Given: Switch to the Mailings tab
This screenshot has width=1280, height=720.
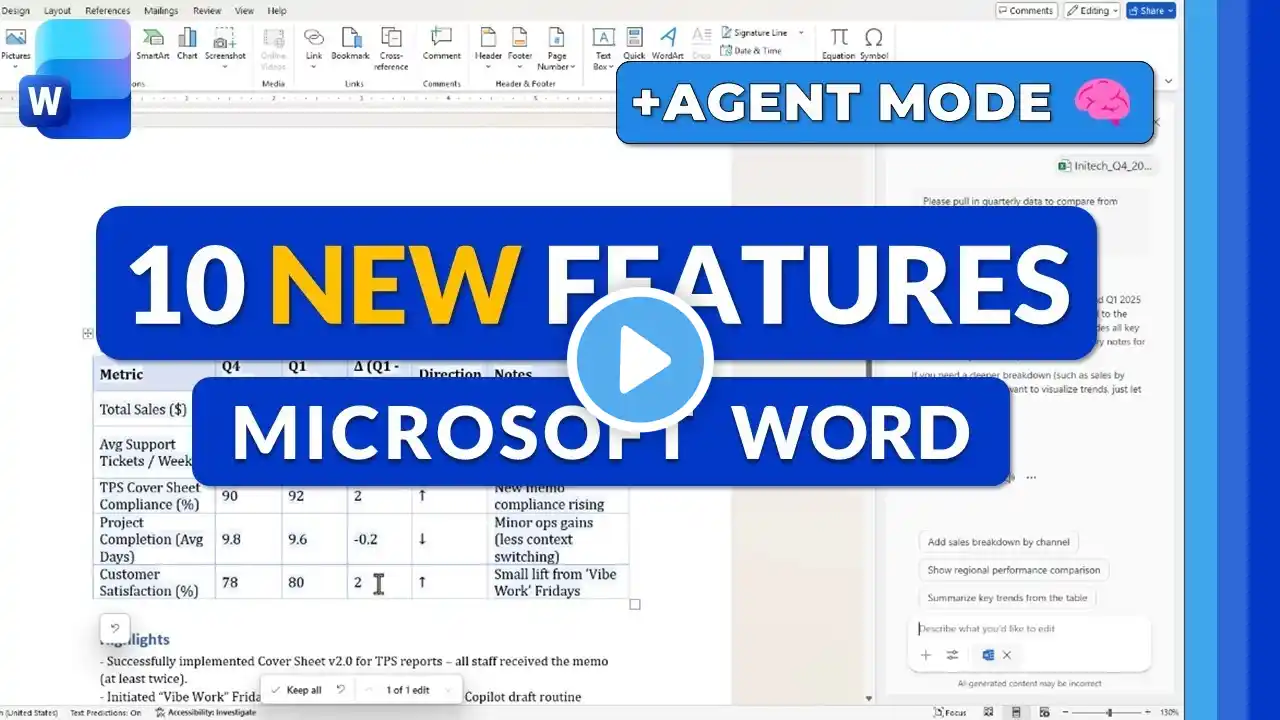Looking at the screenshot, I should point(161,11).
